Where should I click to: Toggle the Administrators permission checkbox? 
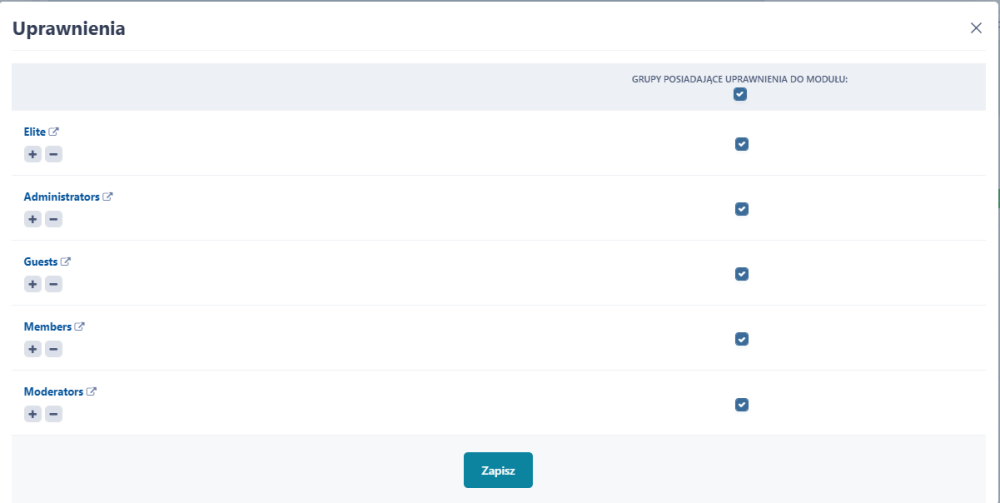741,209
